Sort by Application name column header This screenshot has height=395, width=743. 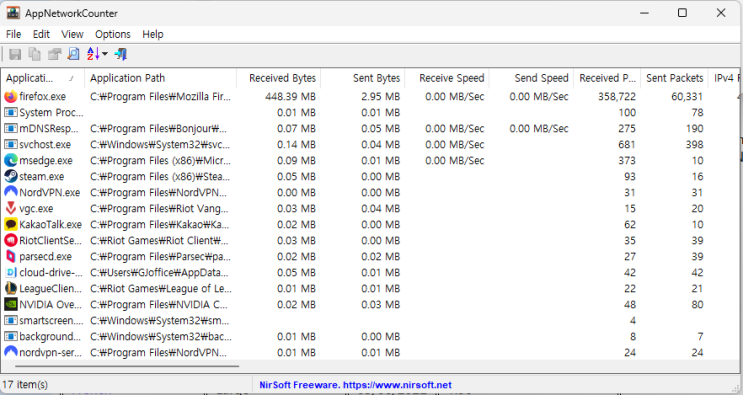click(43, 78)
